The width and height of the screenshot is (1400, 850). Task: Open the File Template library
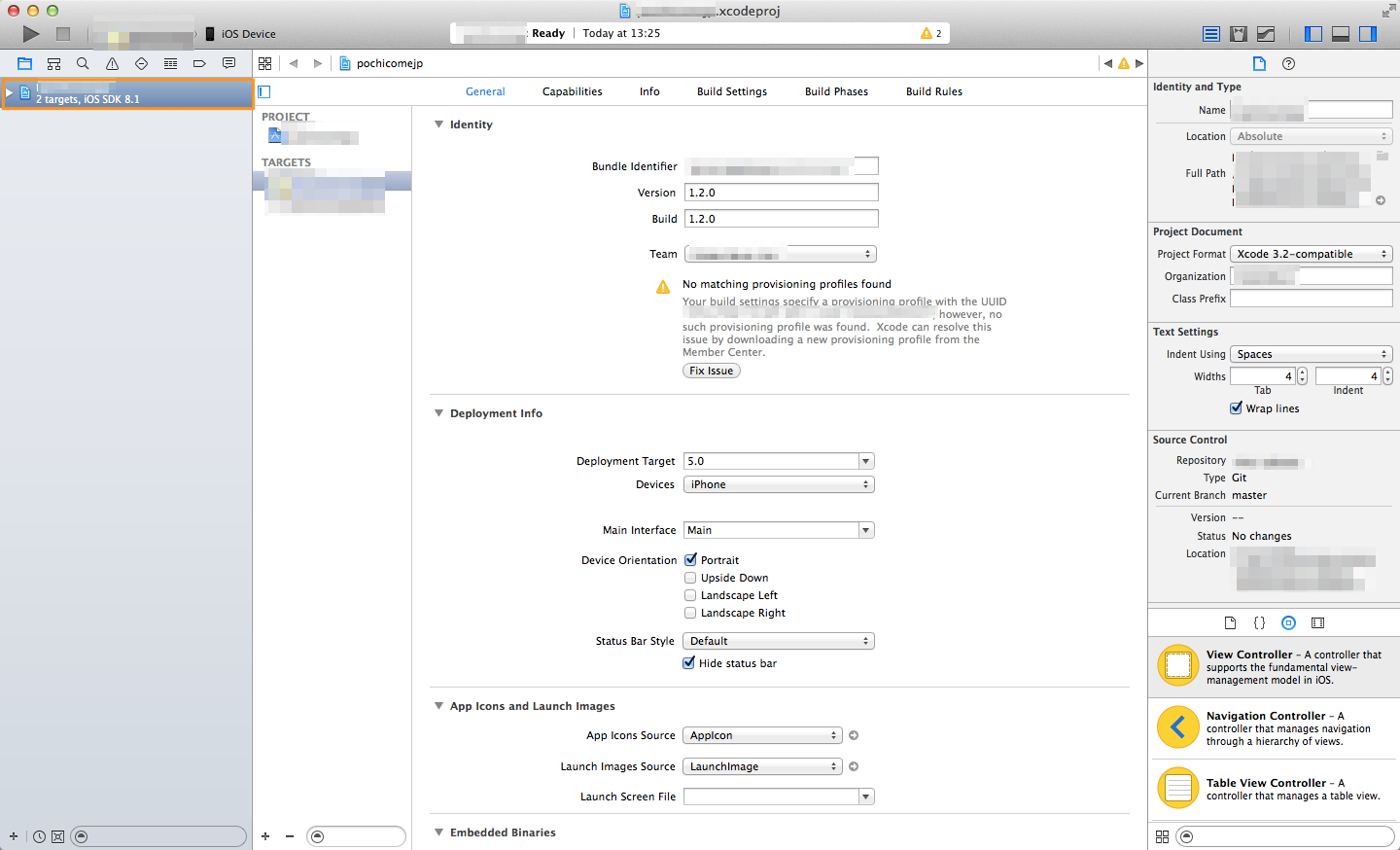pos(1230,622)
